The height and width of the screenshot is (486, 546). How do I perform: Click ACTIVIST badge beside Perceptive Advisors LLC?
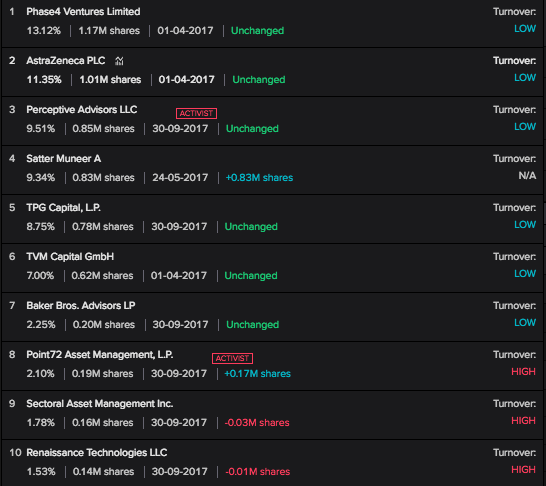point(196,113)
